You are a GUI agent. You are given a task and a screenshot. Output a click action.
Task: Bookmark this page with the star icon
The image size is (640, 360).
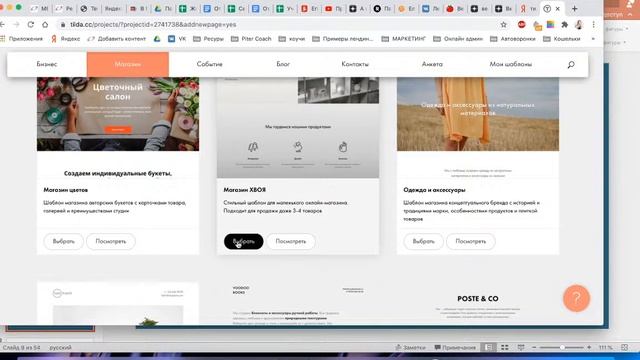(x=504, y=24)
